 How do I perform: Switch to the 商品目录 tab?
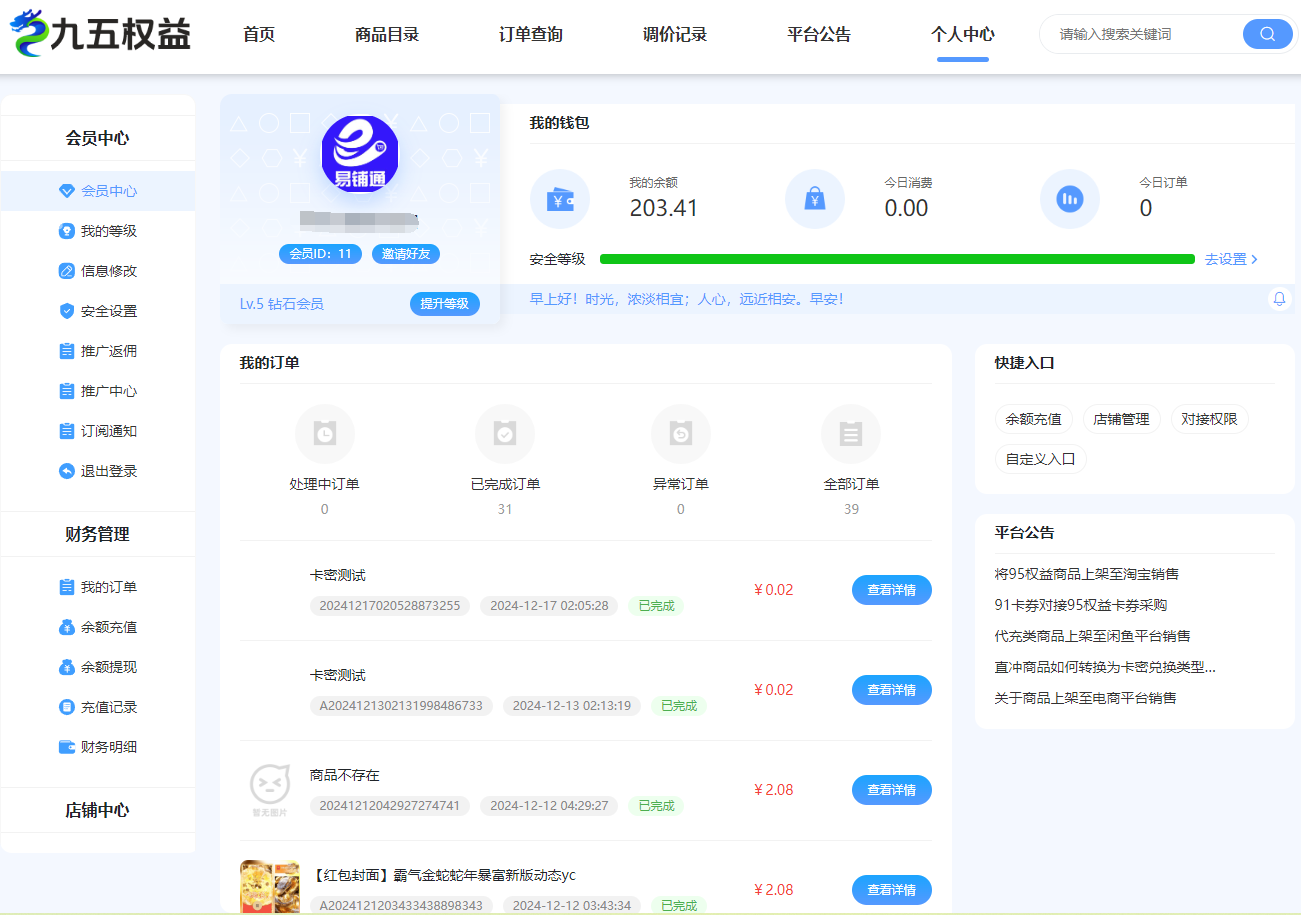pyautogui.click(x=387, y=35)
